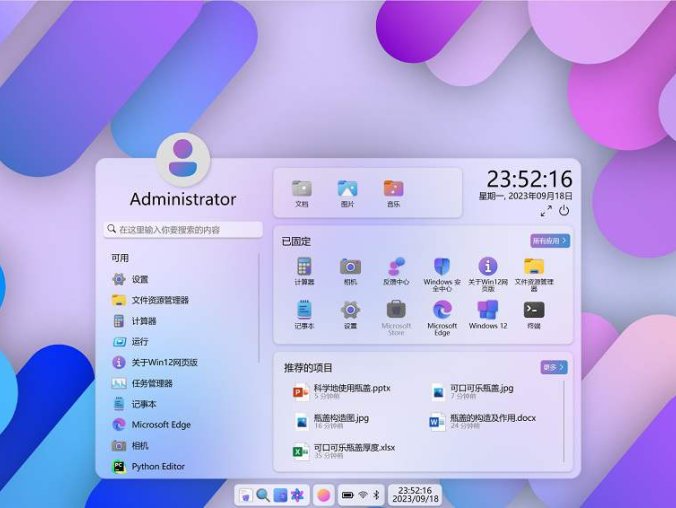
Task: Click the taskbar clock showing 2023/09/18
Action: 415,495
